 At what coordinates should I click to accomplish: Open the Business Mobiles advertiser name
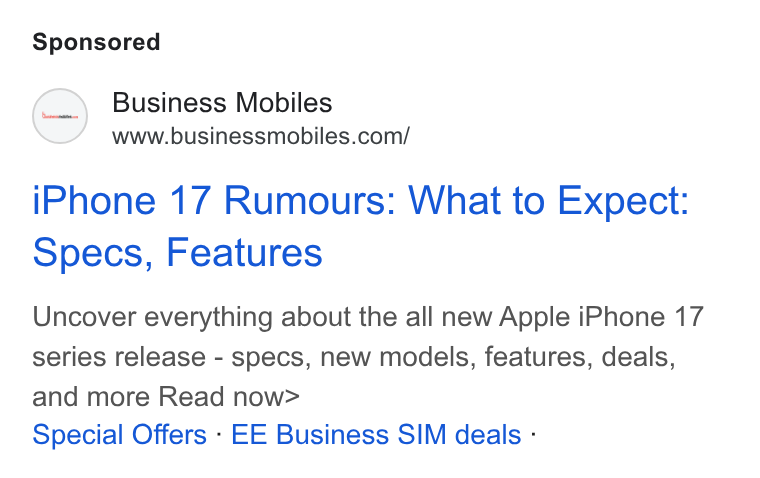[x=222, y=103]
